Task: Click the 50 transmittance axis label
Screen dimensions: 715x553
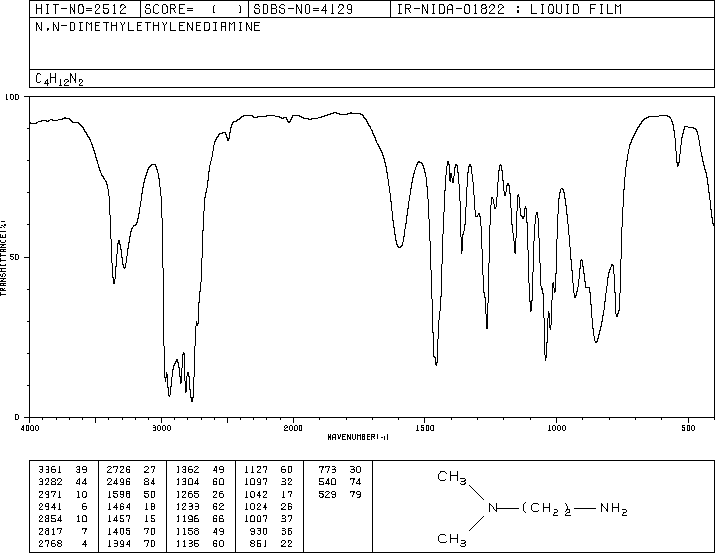Action: [x=14, y=258]
